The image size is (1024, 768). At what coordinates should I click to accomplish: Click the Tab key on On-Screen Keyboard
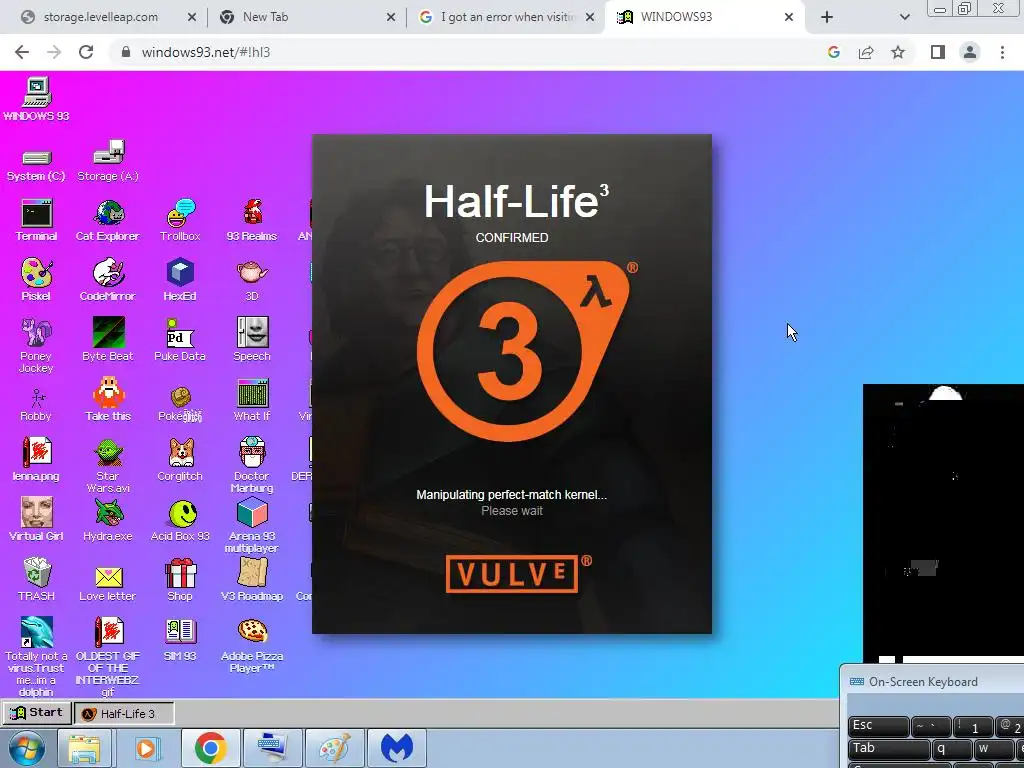click(889, 748)
